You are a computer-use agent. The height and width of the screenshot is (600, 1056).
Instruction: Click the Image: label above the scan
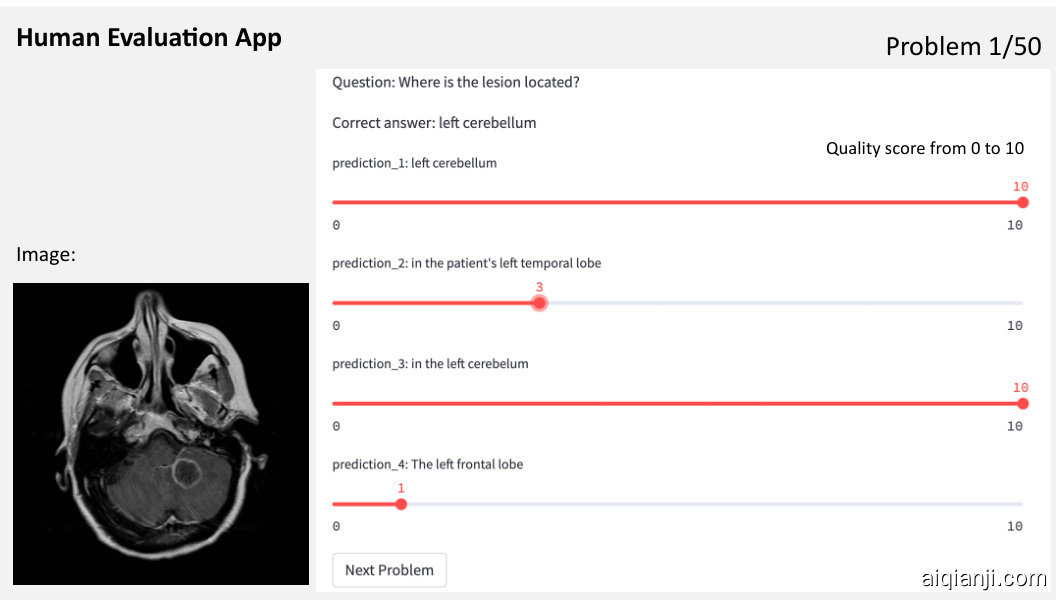pyautogui.click(x=46, y=255)
